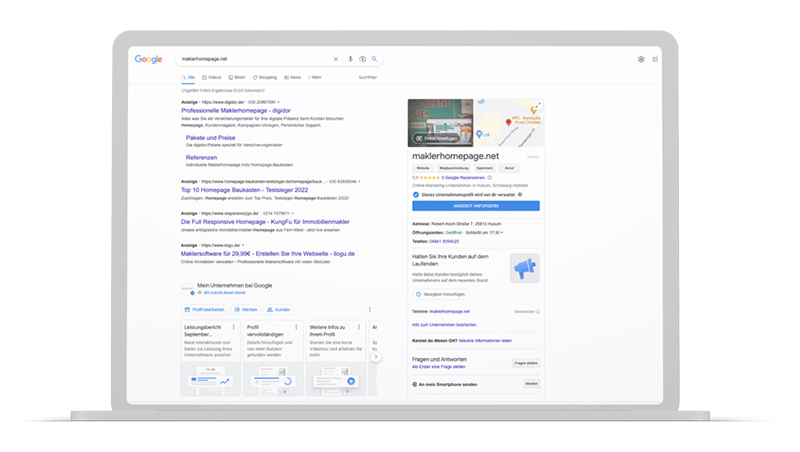Click the red location pin on the map

pos(508,122)
